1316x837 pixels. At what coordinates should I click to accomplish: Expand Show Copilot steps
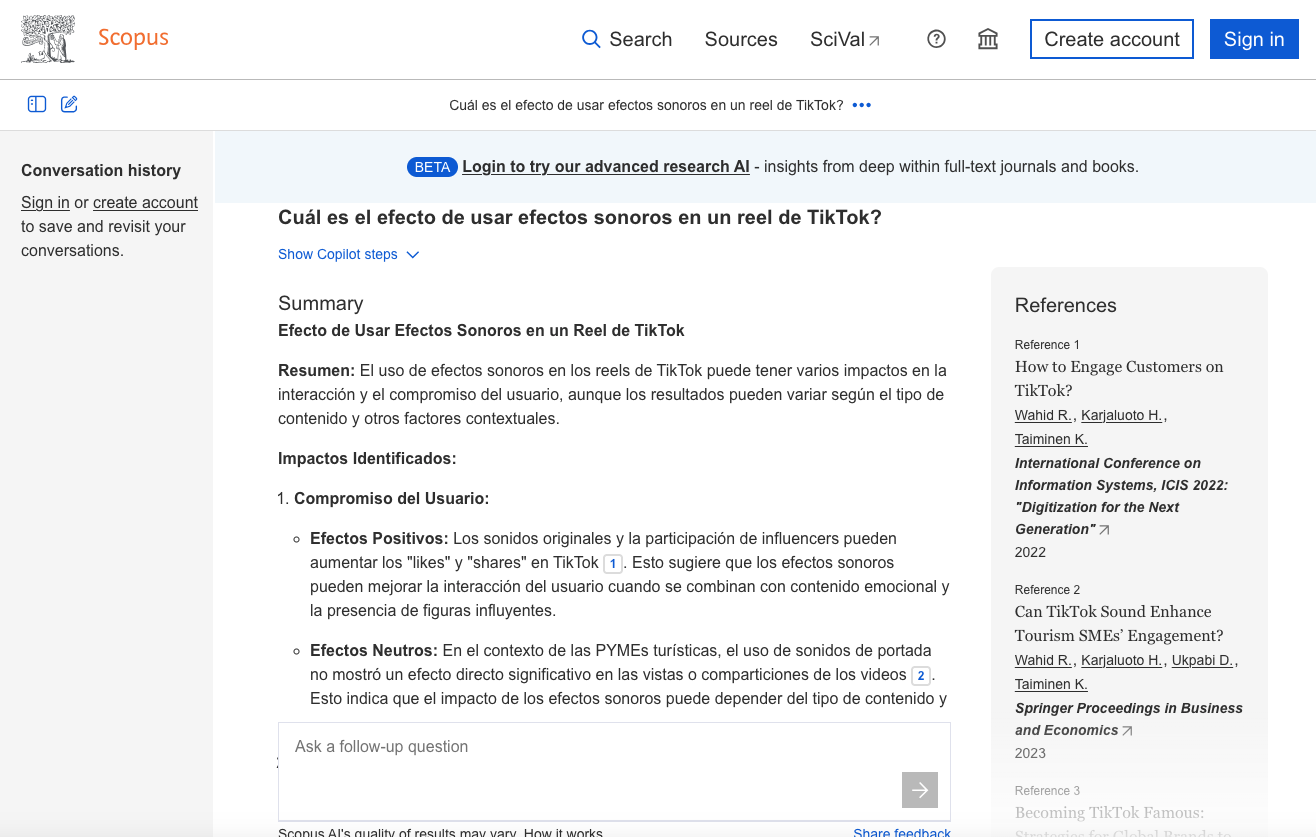pos(348,254)
